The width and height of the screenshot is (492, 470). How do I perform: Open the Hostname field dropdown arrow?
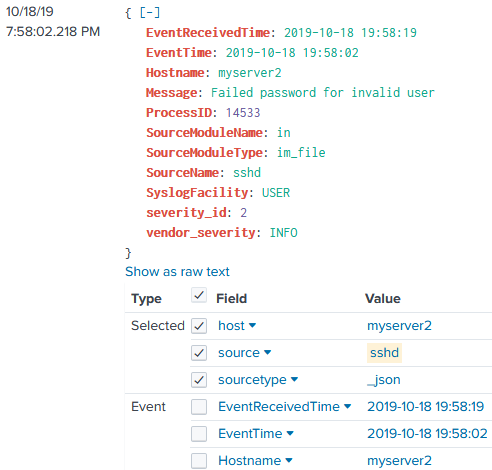289,460
